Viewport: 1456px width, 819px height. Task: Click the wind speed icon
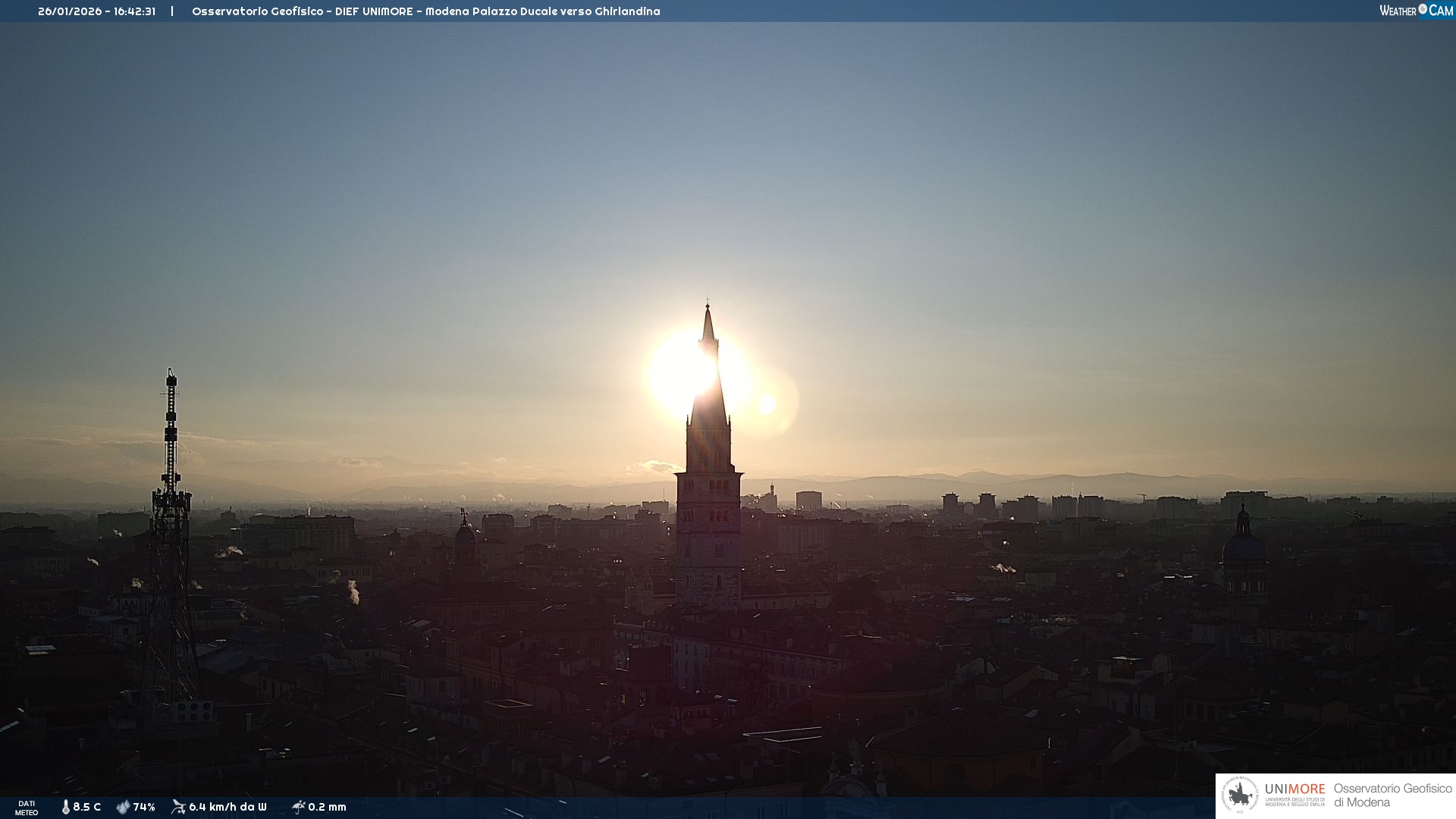[x=178, y=807]
